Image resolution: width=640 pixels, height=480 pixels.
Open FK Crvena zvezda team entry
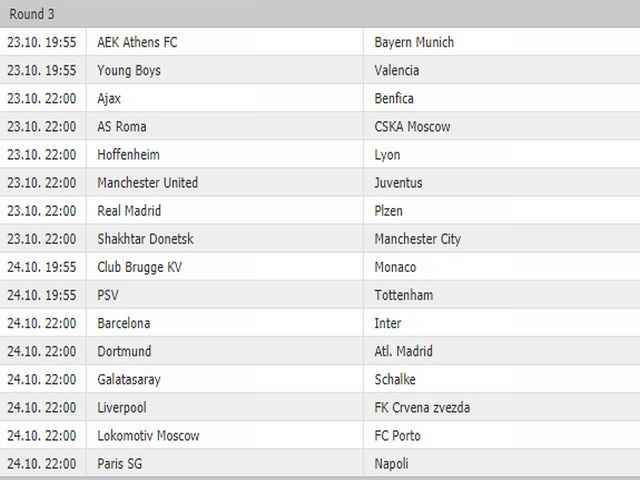click(422, 407)
